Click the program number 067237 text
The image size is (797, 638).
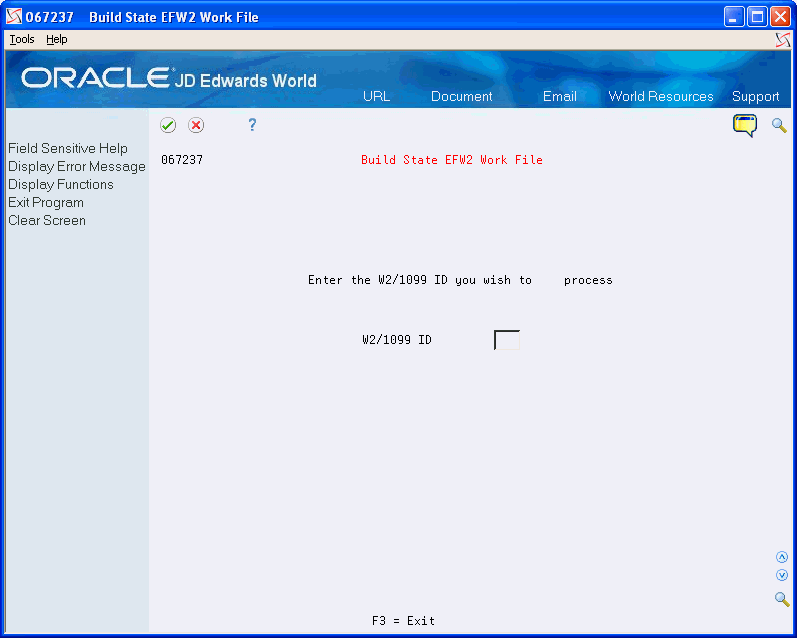[x=182, y=160]
